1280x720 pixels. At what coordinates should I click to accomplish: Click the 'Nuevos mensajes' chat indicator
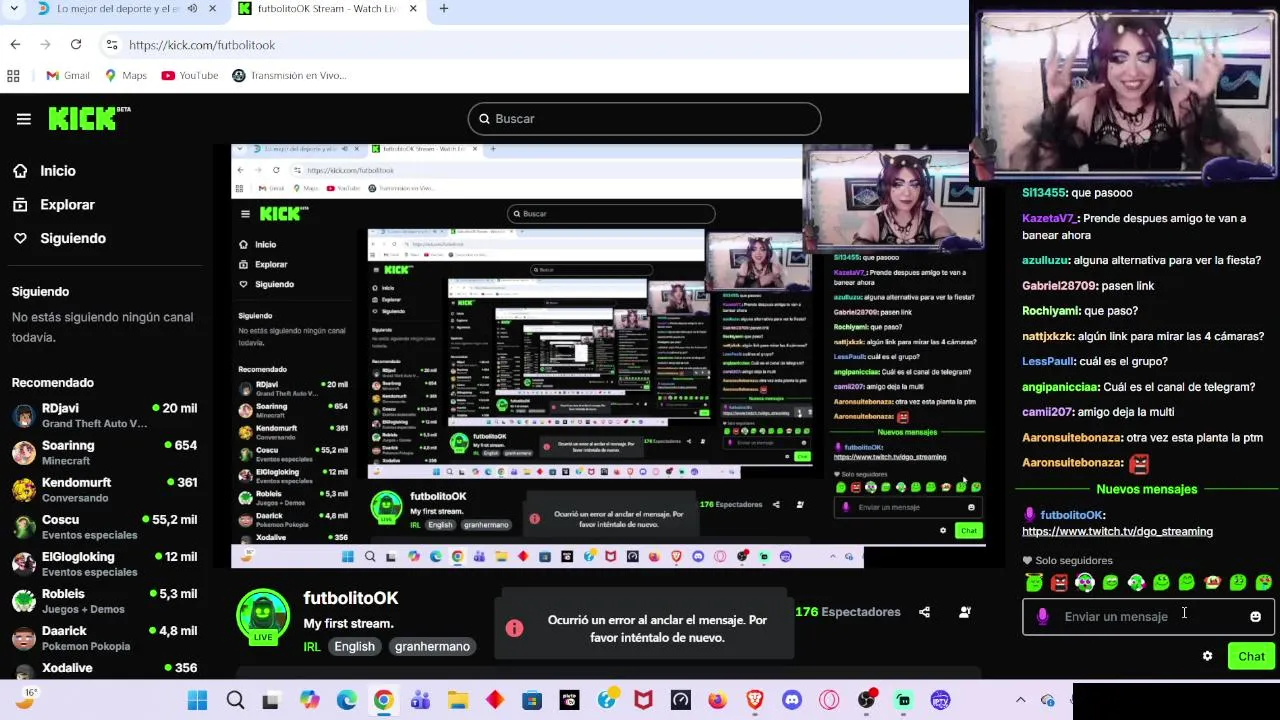pyautogui.click(x=1146, y=489)
